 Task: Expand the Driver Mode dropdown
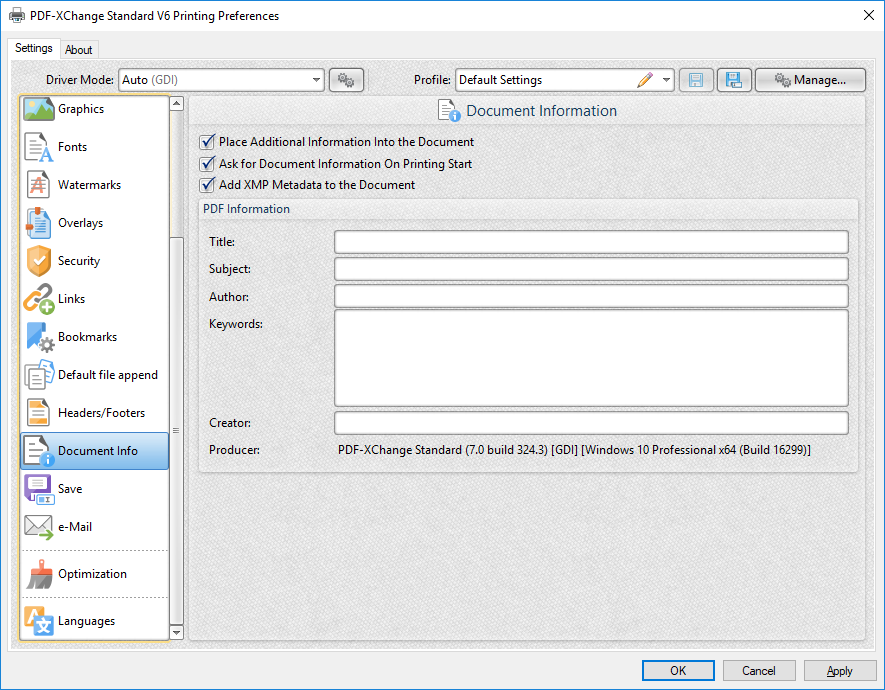tap(316, 80)
